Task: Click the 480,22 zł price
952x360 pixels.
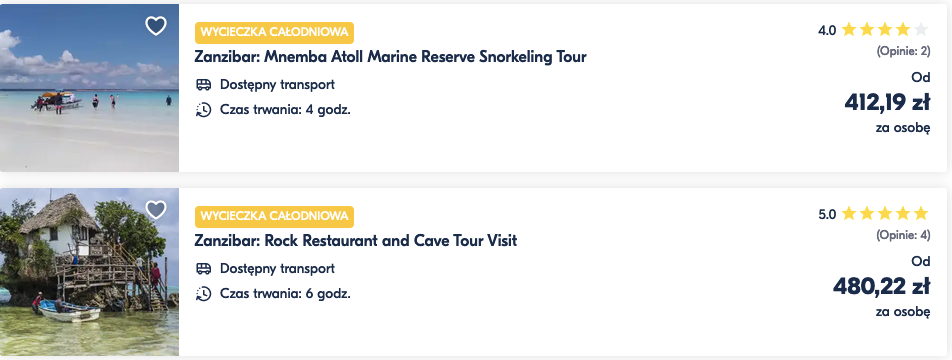Action: (882, 286)
